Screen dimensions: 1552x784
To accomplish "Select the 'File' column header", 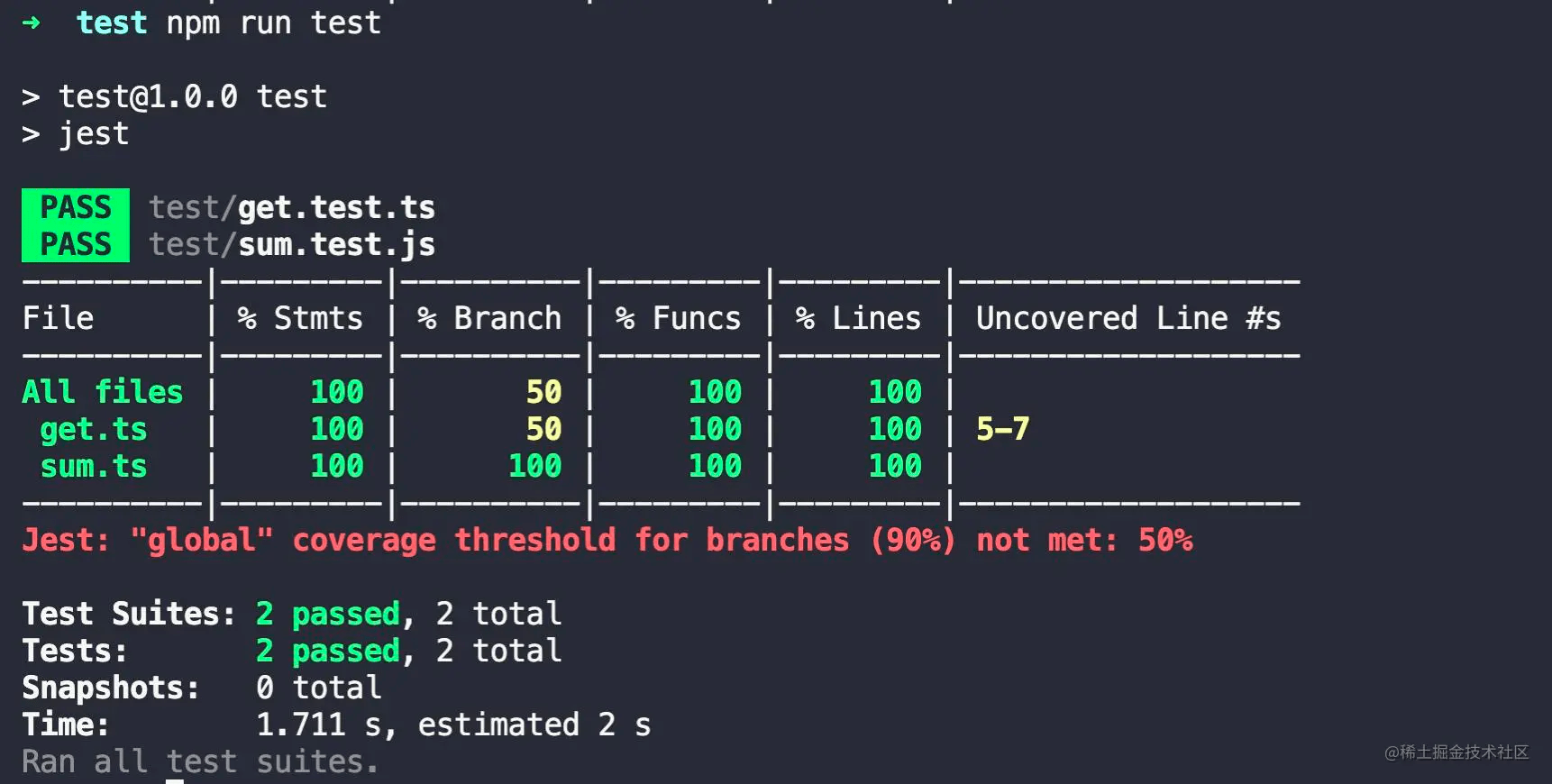I will click(x=58, y=318).
